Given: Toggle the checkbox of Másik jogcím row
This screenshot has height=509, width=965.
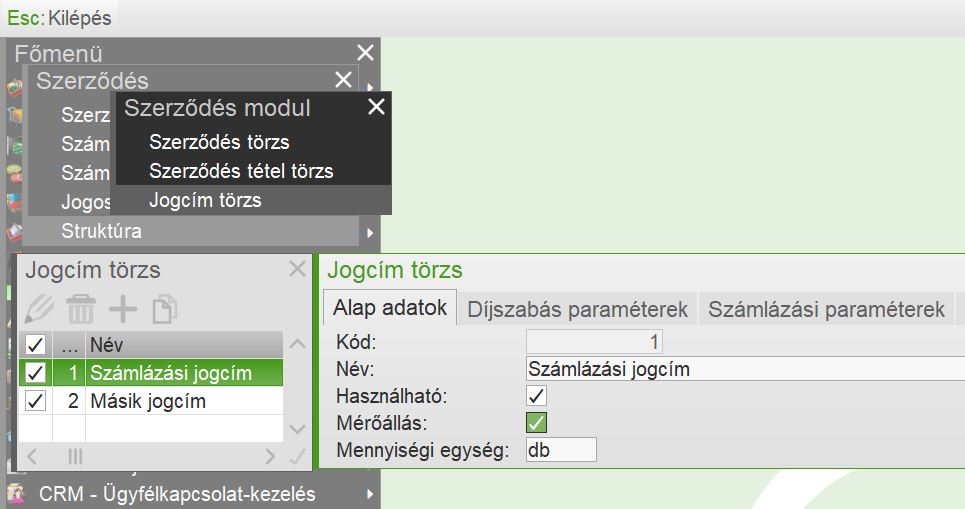Looking at the screenshot, I should coord(35,401).
